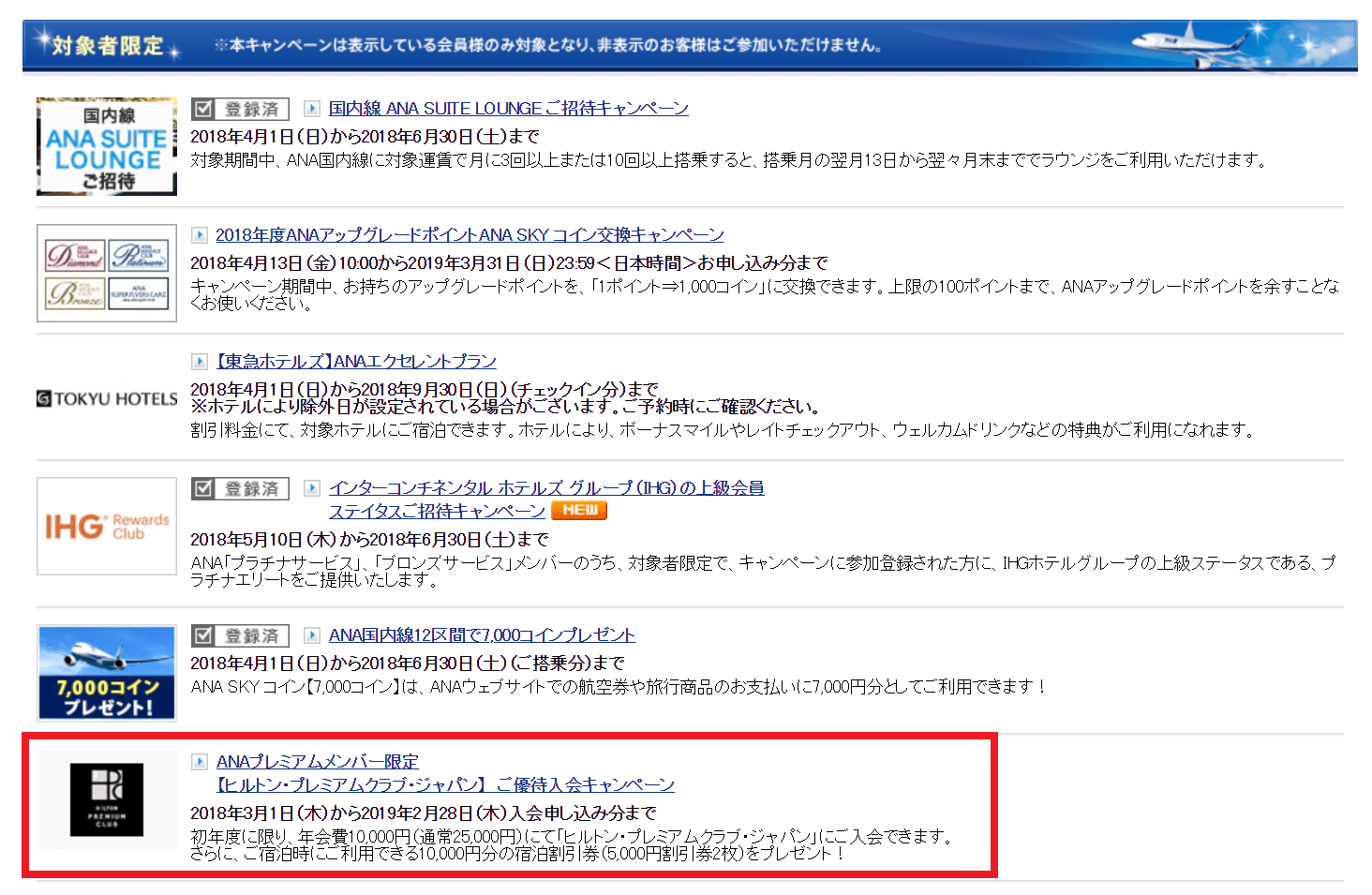
Task: Click the orange NEW badge icon
Action: tap(578, 511)
